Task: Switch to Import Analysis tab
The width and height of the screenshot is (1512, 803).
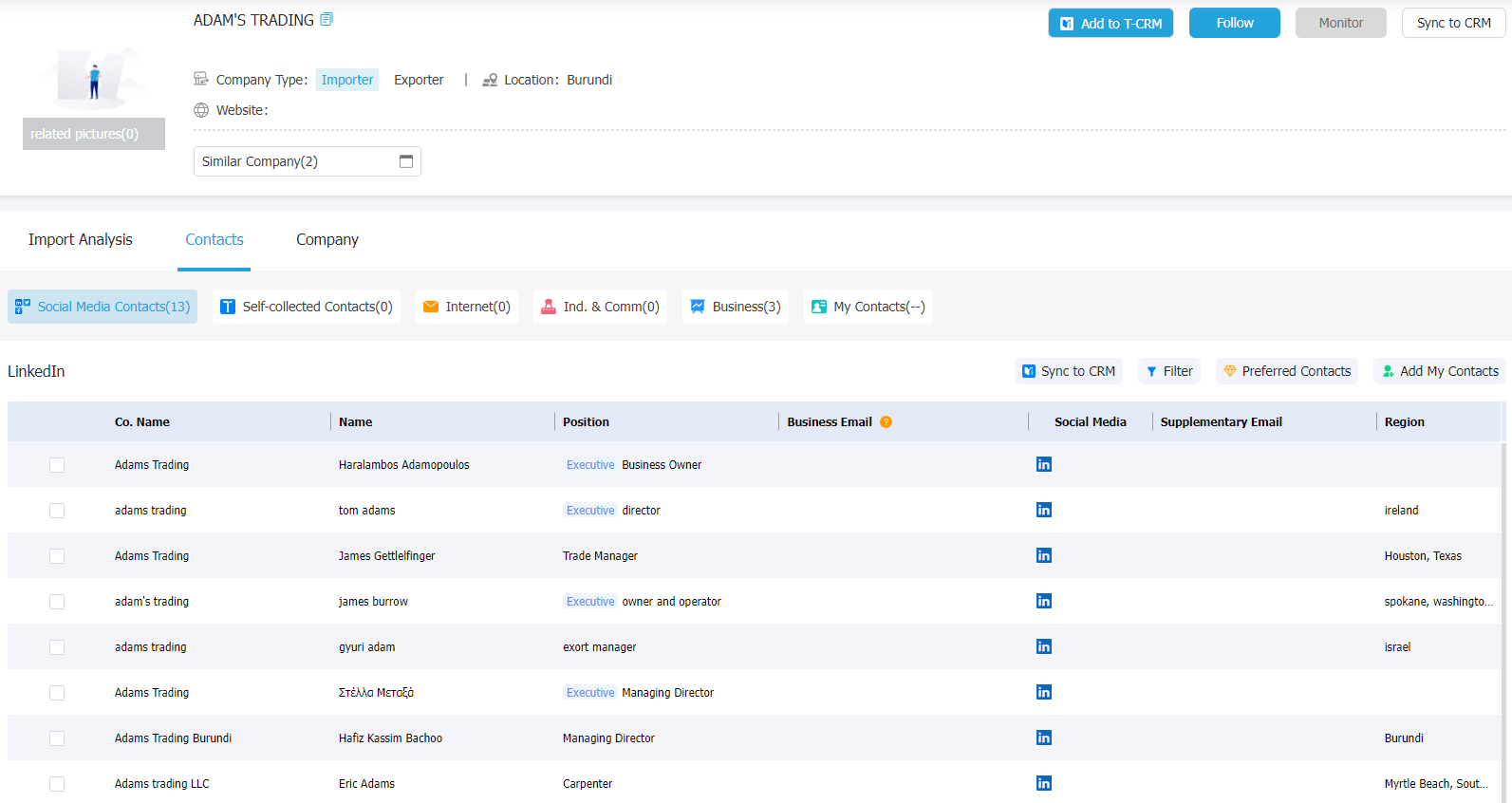Action: click(x=81, y=239)
